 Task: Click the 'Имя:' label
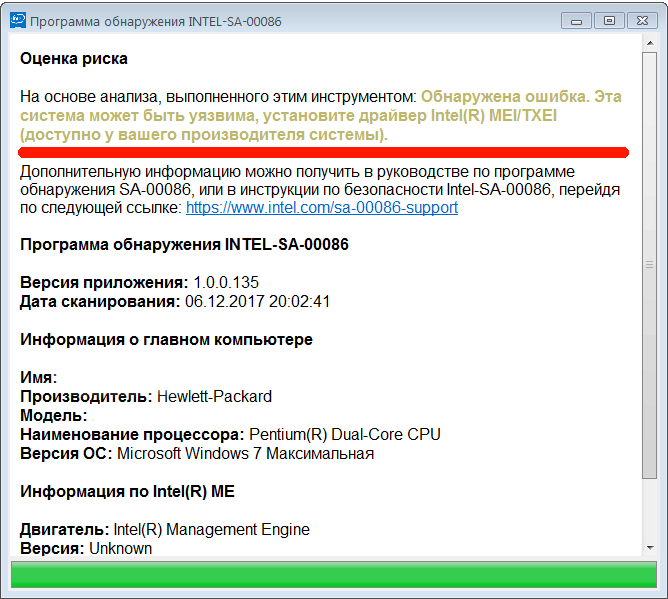(38, 377)
